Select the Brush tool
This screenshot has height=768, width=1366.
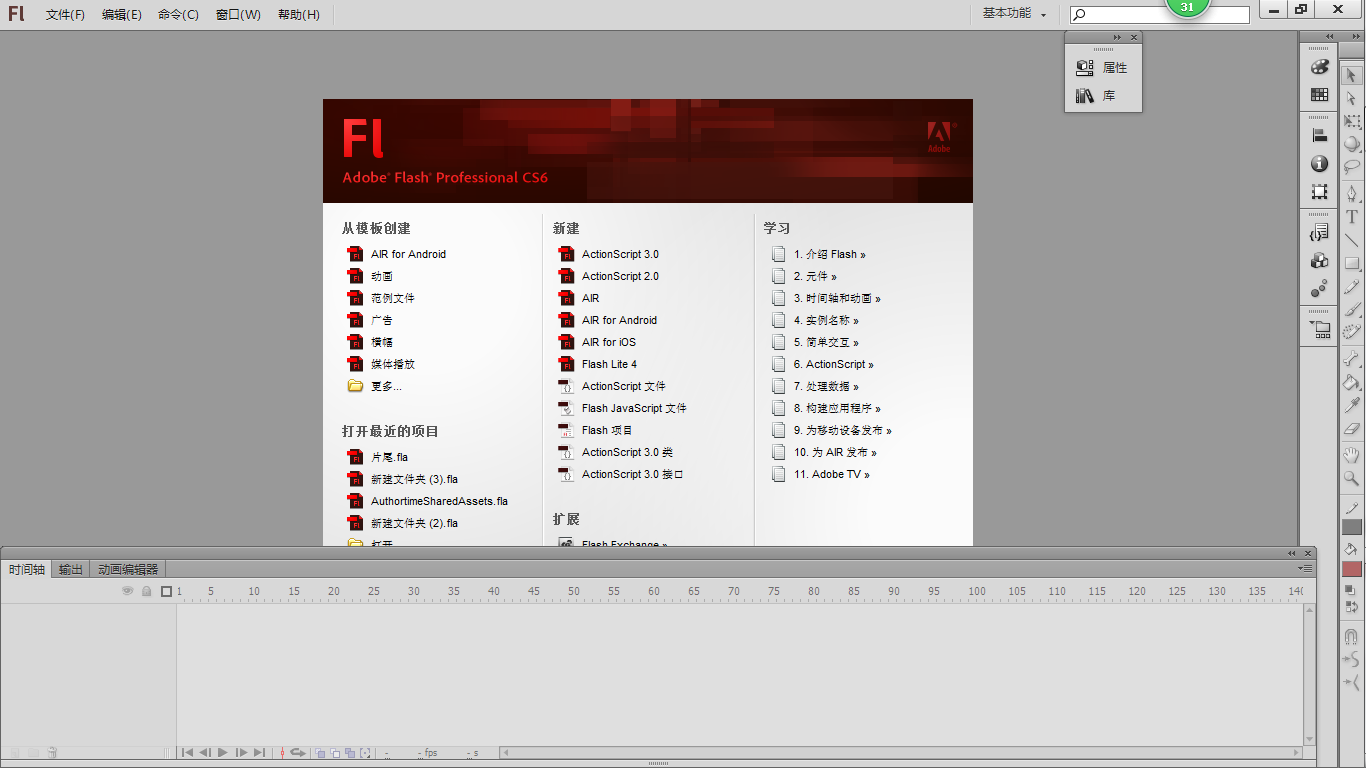click(1351, 309)
